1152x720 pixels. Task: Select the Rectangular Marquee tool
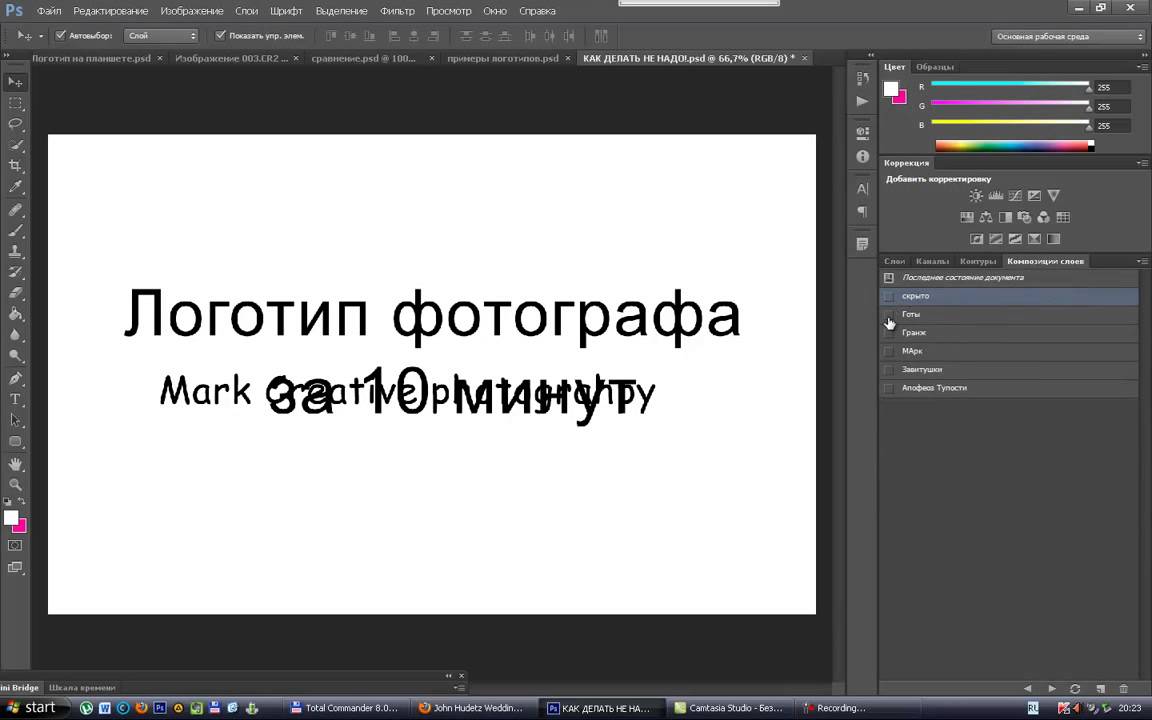15,103
